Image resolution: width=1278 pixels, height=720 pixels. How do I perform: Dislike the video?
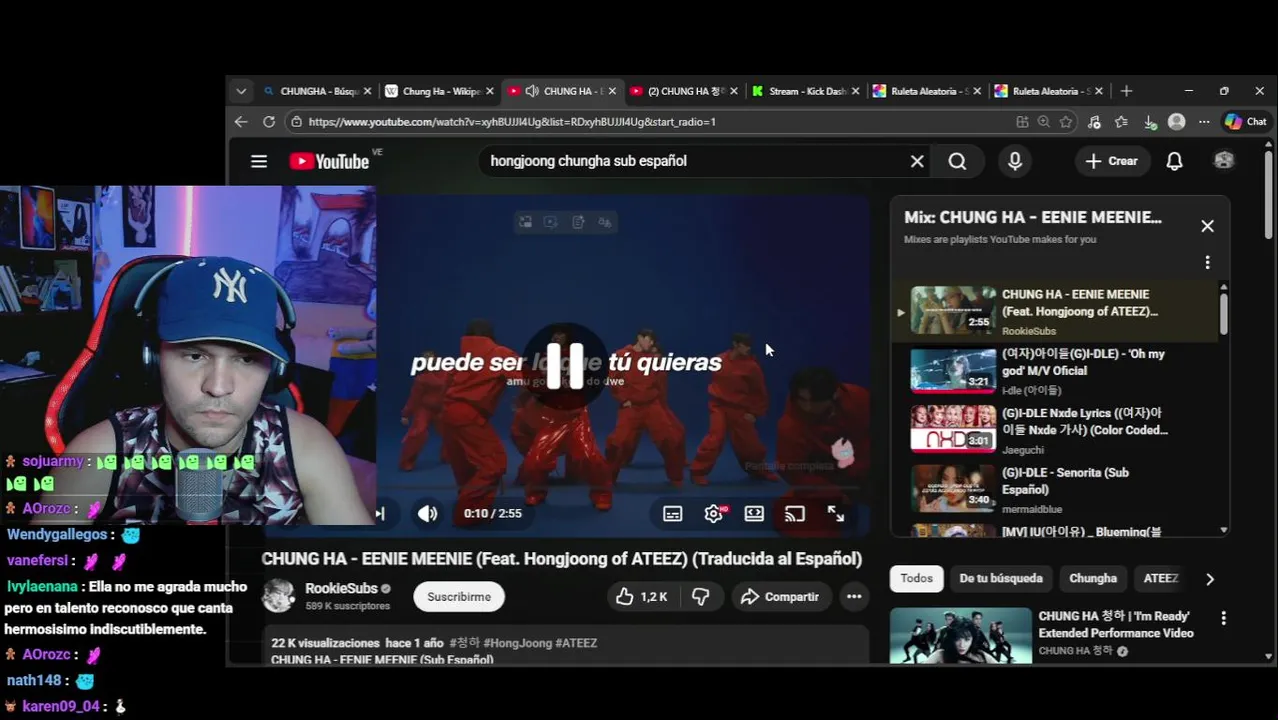[x=701, y=597]
